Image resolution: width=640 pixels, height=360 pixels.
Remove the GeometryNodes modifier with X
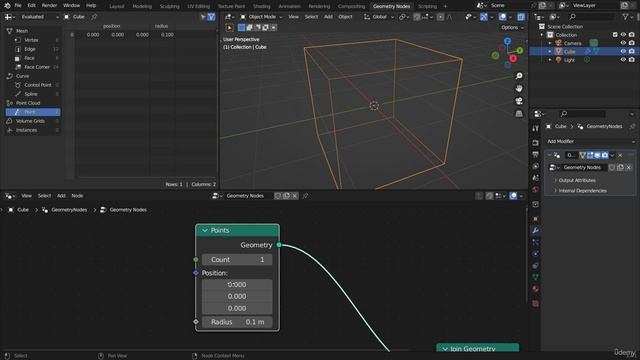620,155
